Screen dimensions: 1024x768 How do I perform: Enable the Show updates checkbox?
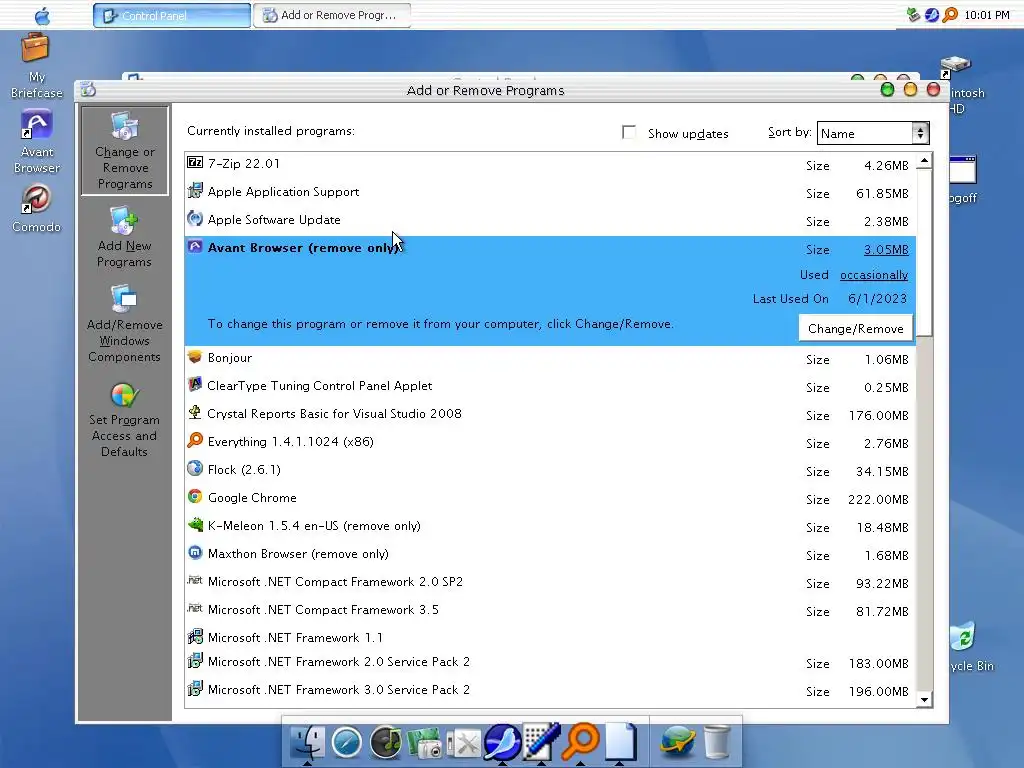pos(629,133)
